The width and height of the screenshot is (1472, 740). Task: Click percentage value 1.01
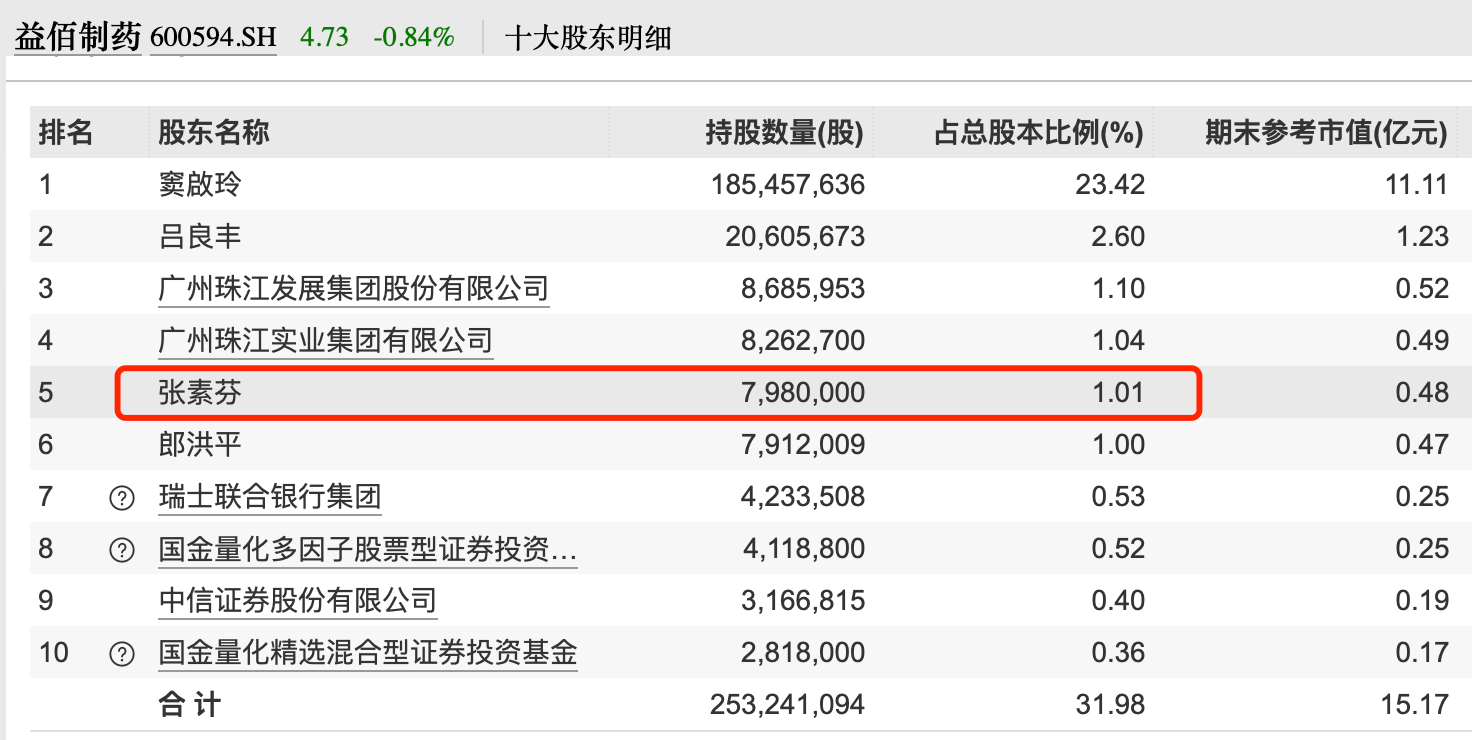coord(1119,393)
